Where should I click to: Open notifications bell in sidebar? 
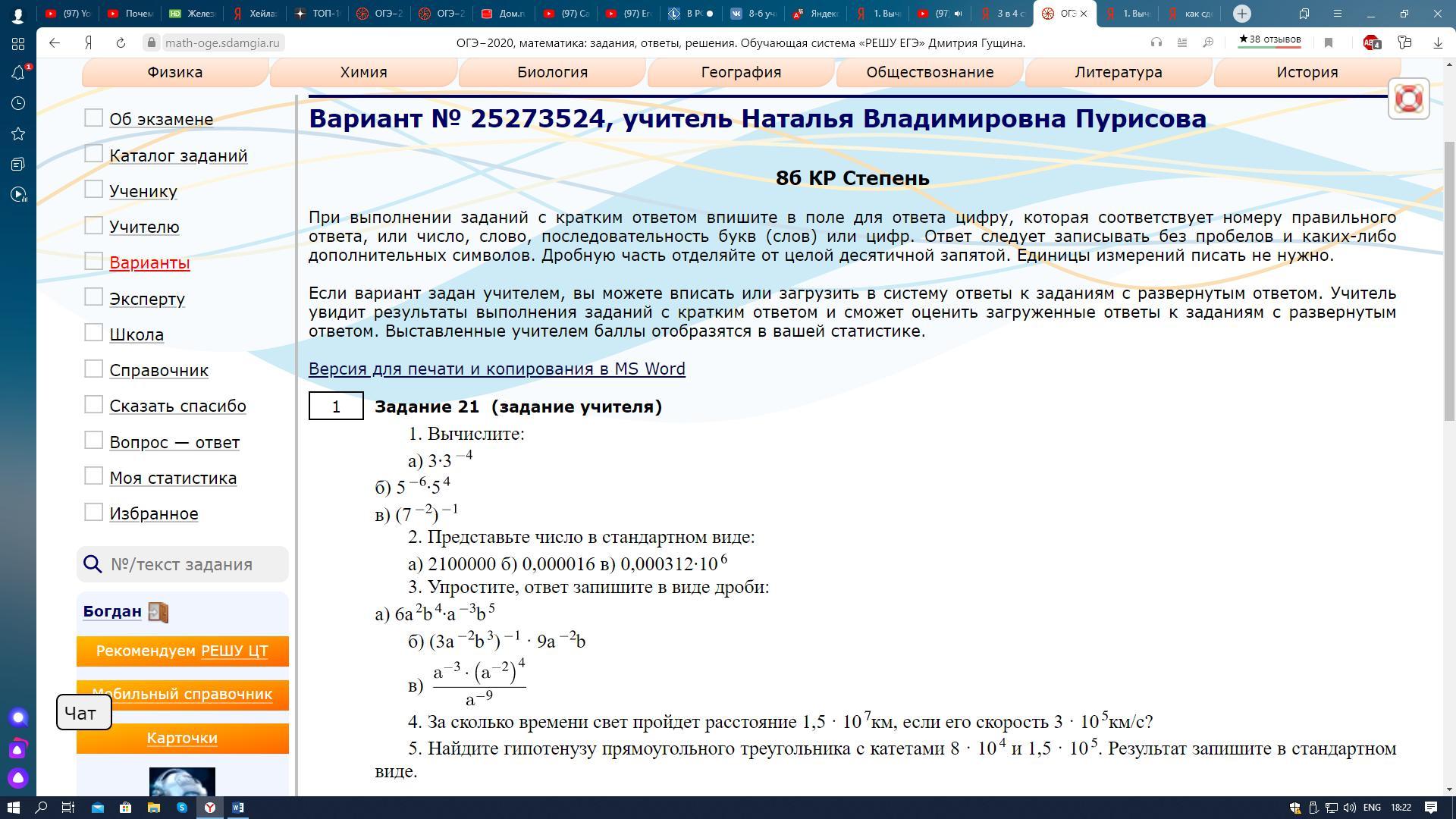(18, 73)
